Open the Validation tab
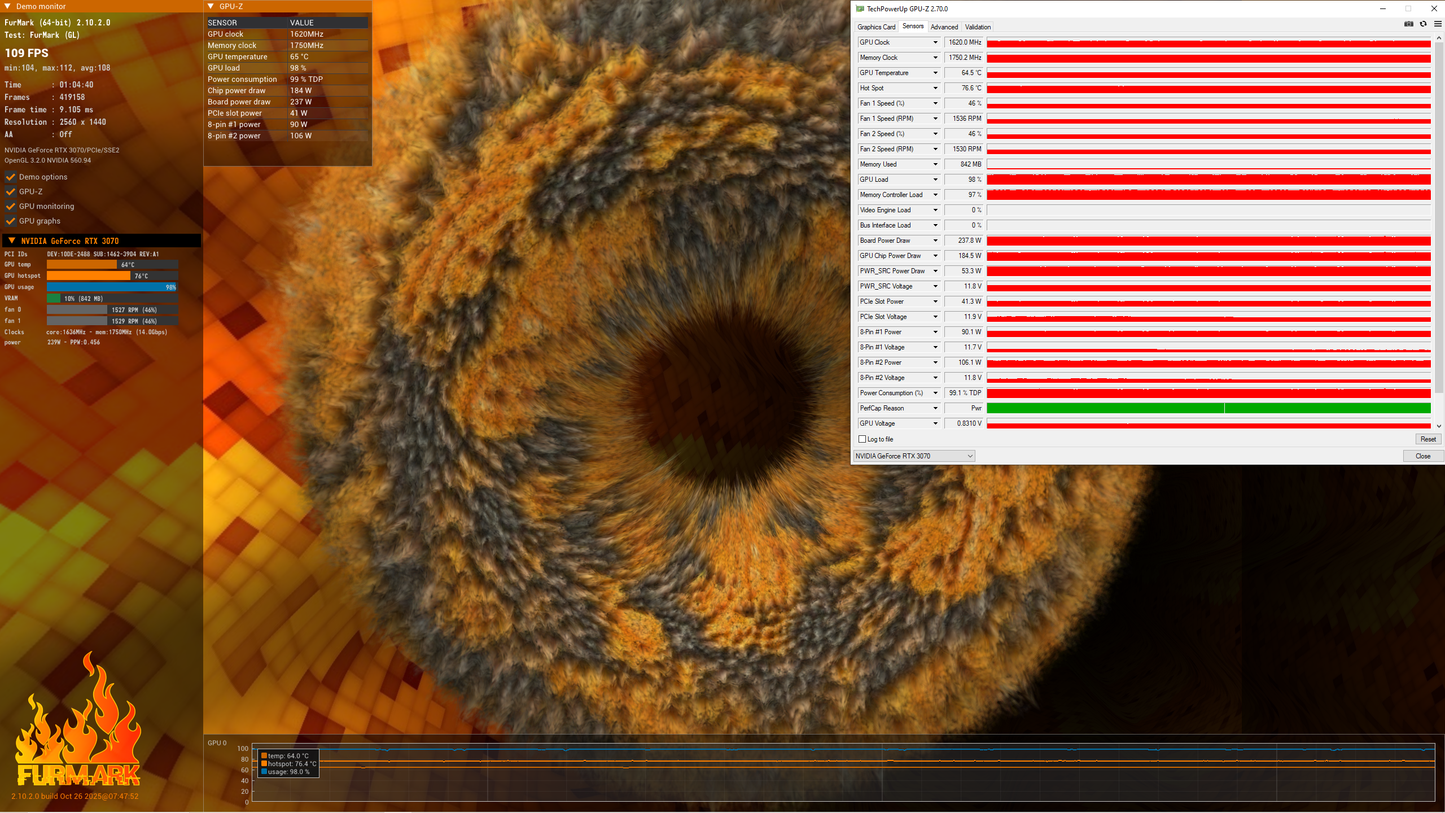Image resolution: width=1445 pixels, height=813 pixels. [978, 27]
